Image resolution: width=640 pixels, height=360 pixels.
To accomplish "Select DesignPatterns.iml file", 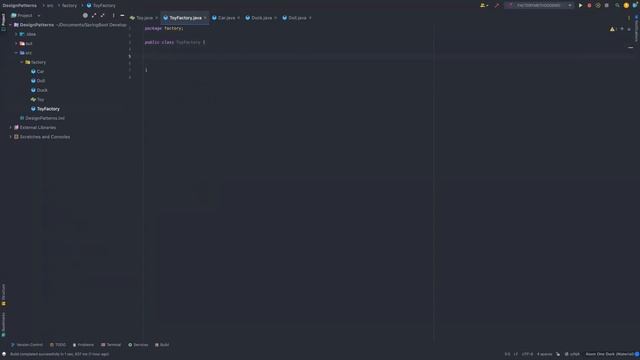I will (45, 118).
